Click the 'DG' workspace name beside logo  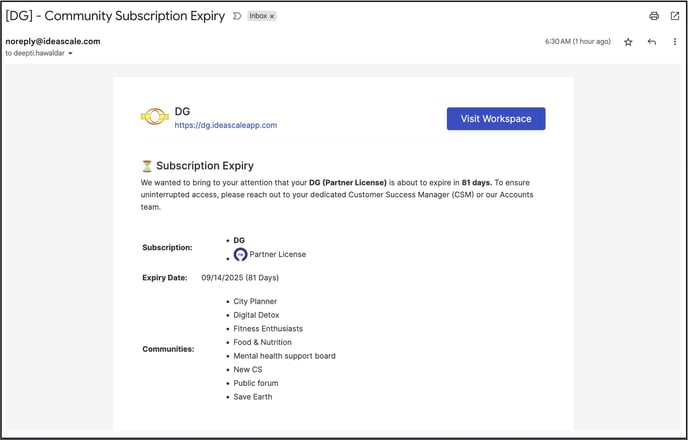pos(182,111)
